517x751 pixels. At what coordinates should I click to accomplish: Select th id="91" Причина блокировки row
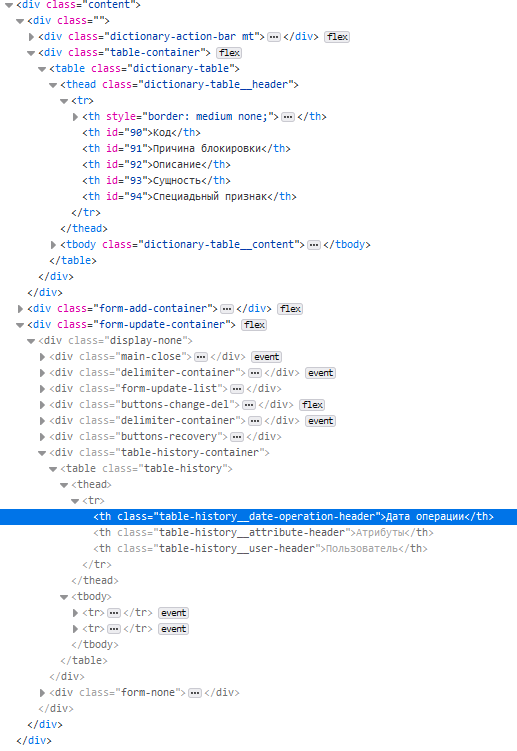[186, 148]
